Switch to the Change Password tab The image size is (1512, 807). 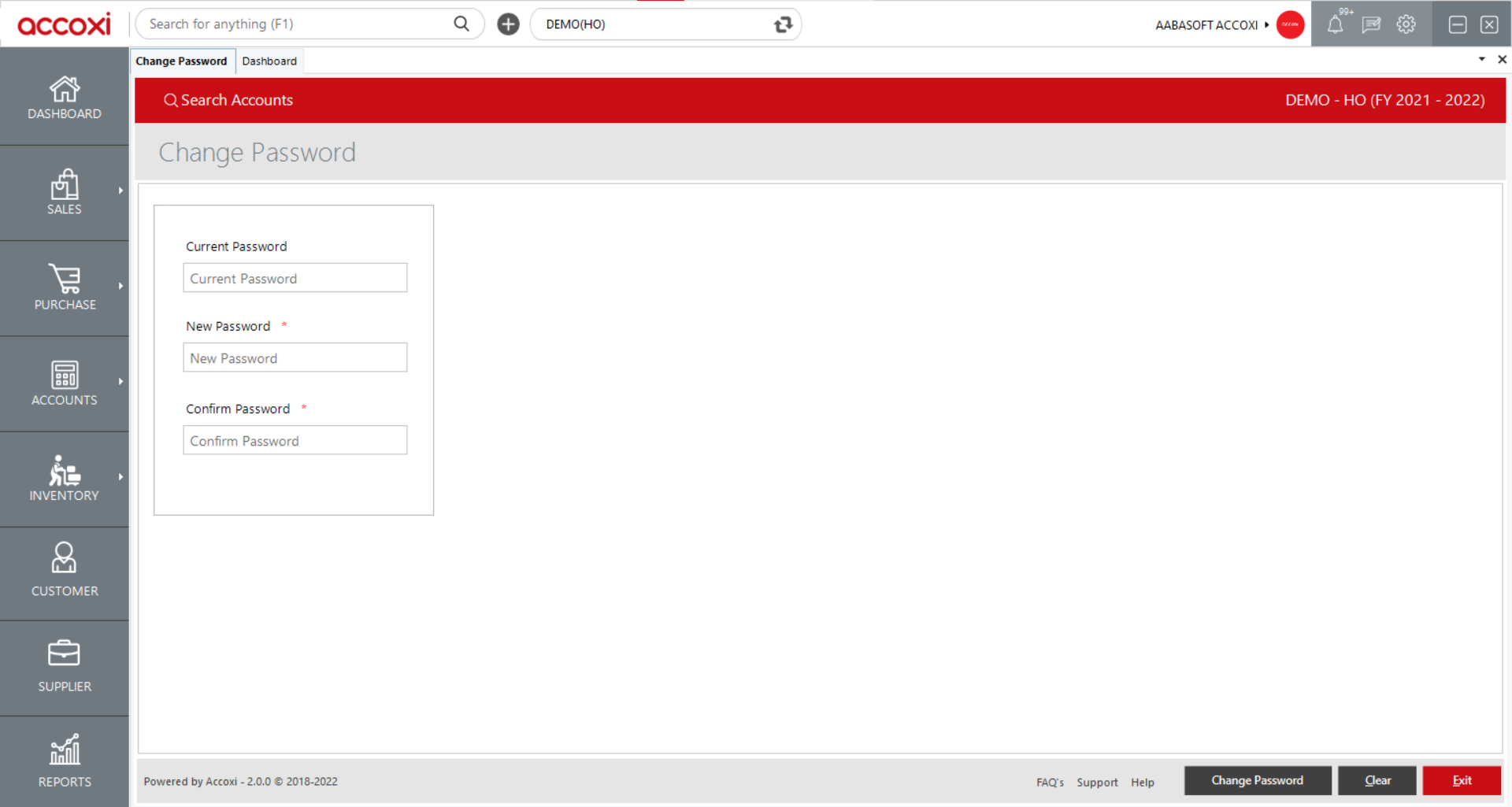[x=181, y=61]
